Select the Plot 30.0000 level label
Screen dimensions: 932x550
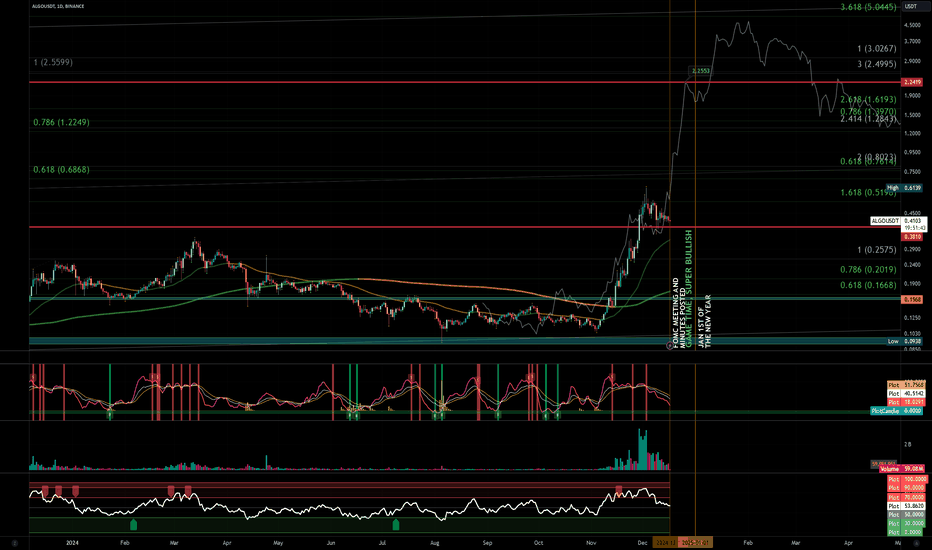click(906, 523)
